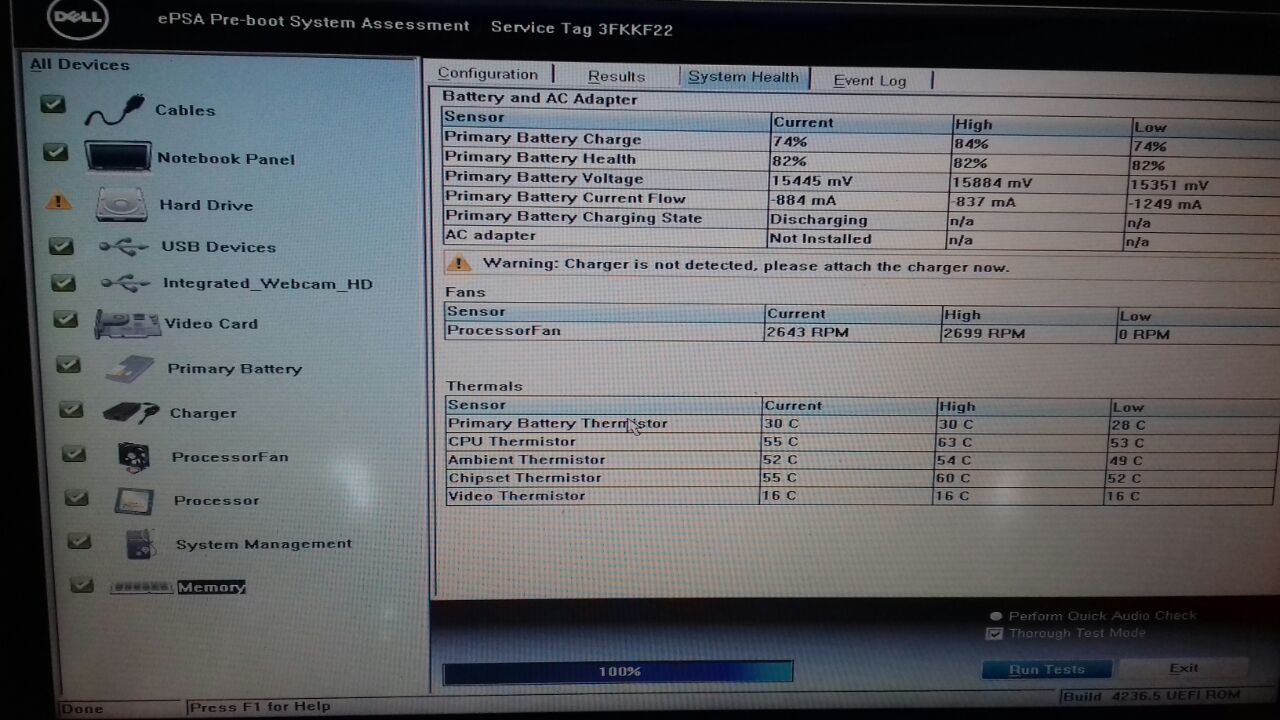The image size is (1280, 720).
Task: Open the Configuration tab
Action: tap(488, 74)
